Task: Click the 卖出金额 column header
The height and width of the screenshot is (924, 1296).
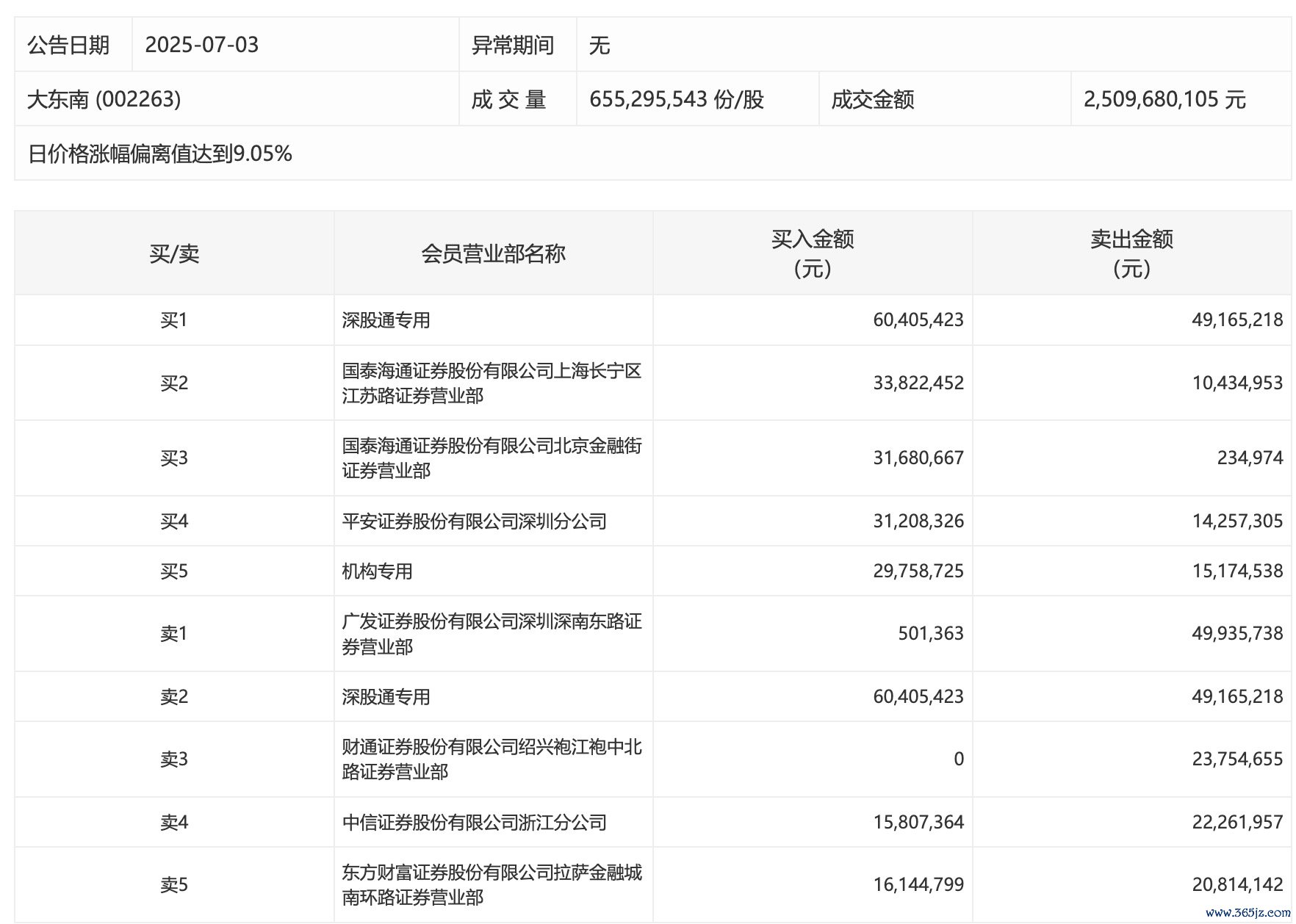Action: point(1131,253)
